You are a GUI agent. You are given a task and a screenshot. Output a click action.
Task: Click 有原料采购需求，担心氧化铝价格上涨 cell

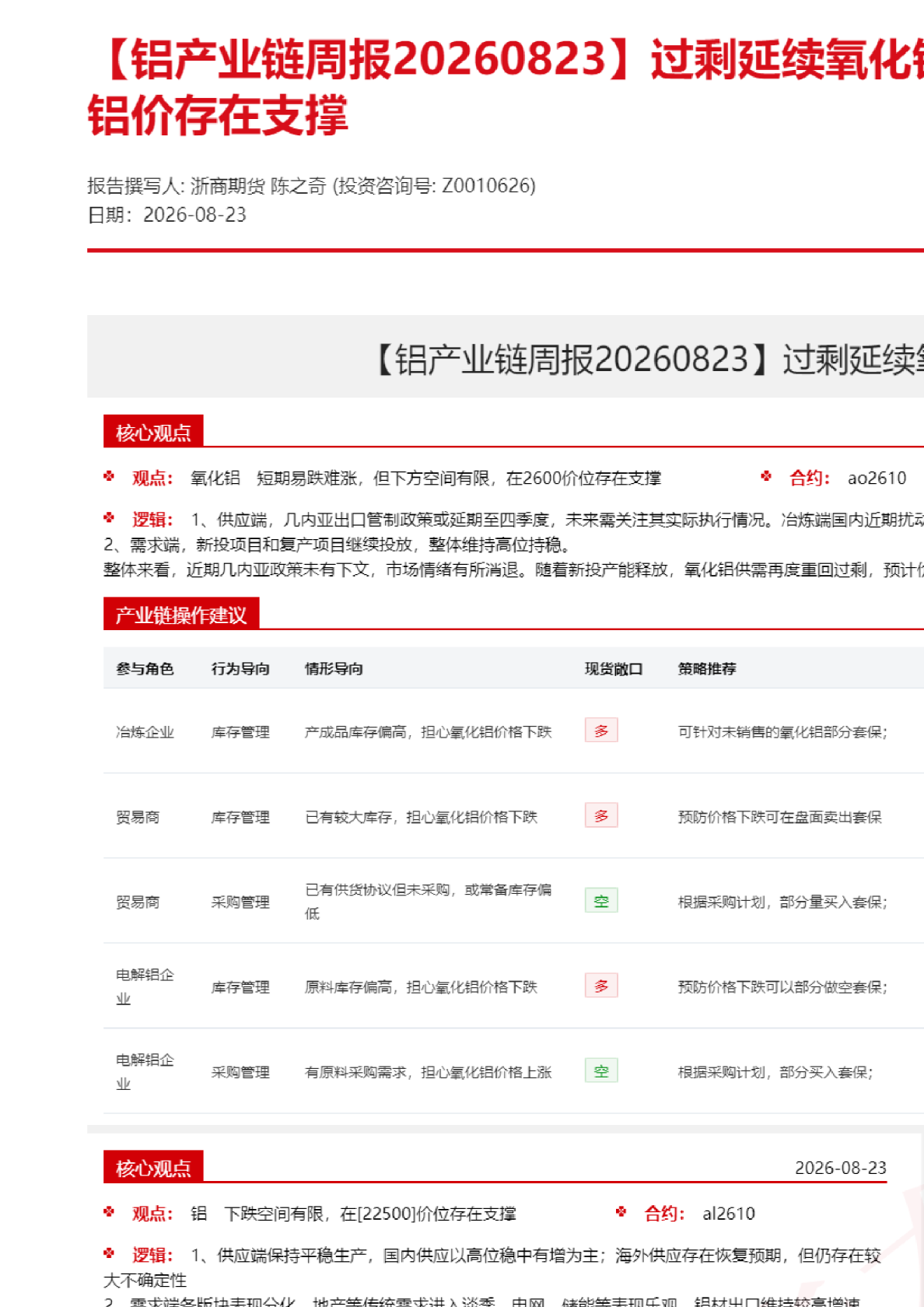[428, 1072]
